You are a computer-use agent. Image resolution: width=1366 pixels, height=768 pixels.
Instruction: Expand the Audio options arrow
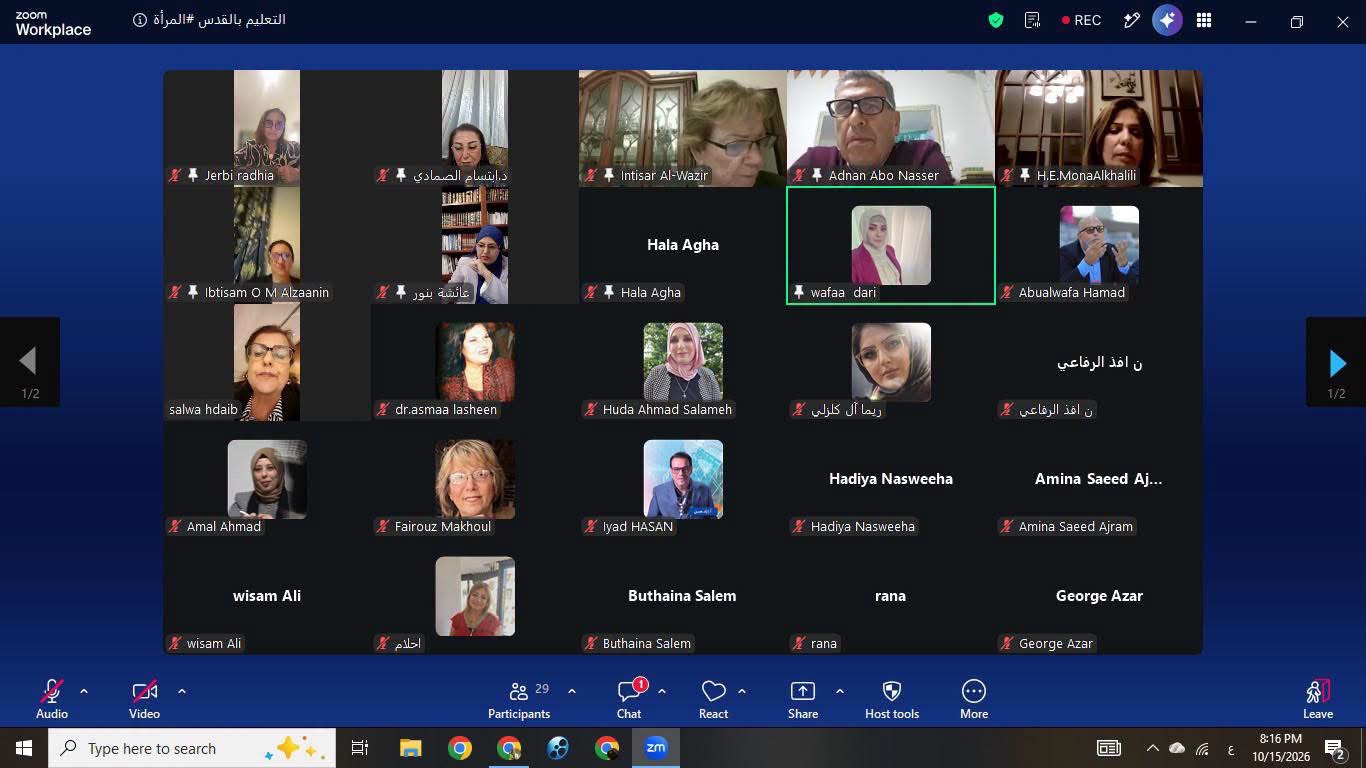[x=84, y=691]
